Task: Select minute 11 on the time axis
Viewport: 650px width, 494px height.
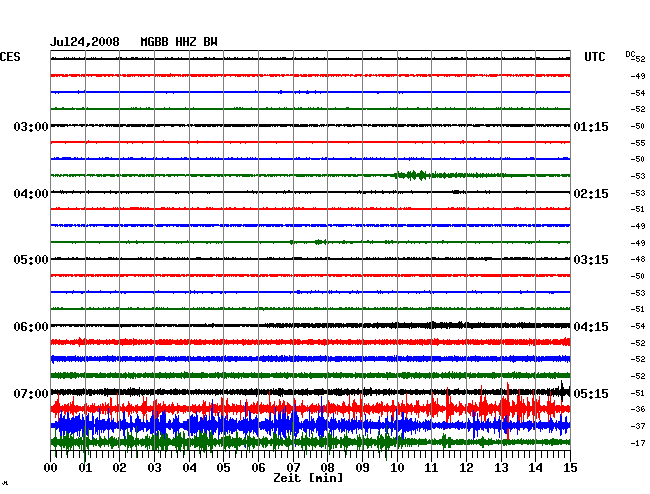Action: point(431,467)
